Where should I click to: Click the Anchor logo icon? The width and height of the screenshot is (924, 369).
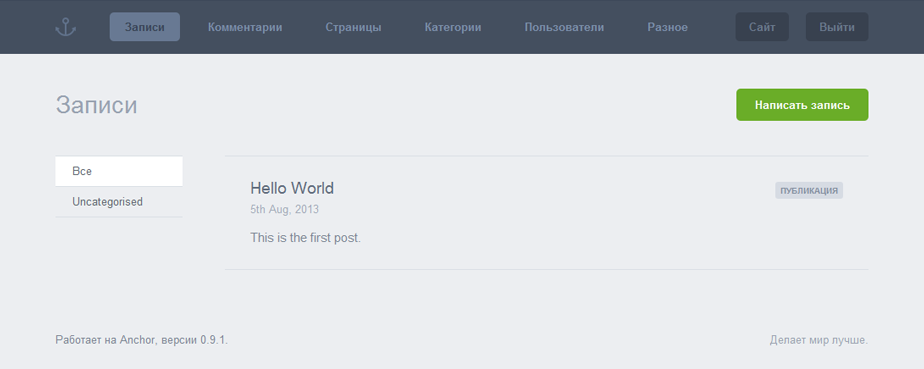(x=65, y=27)
